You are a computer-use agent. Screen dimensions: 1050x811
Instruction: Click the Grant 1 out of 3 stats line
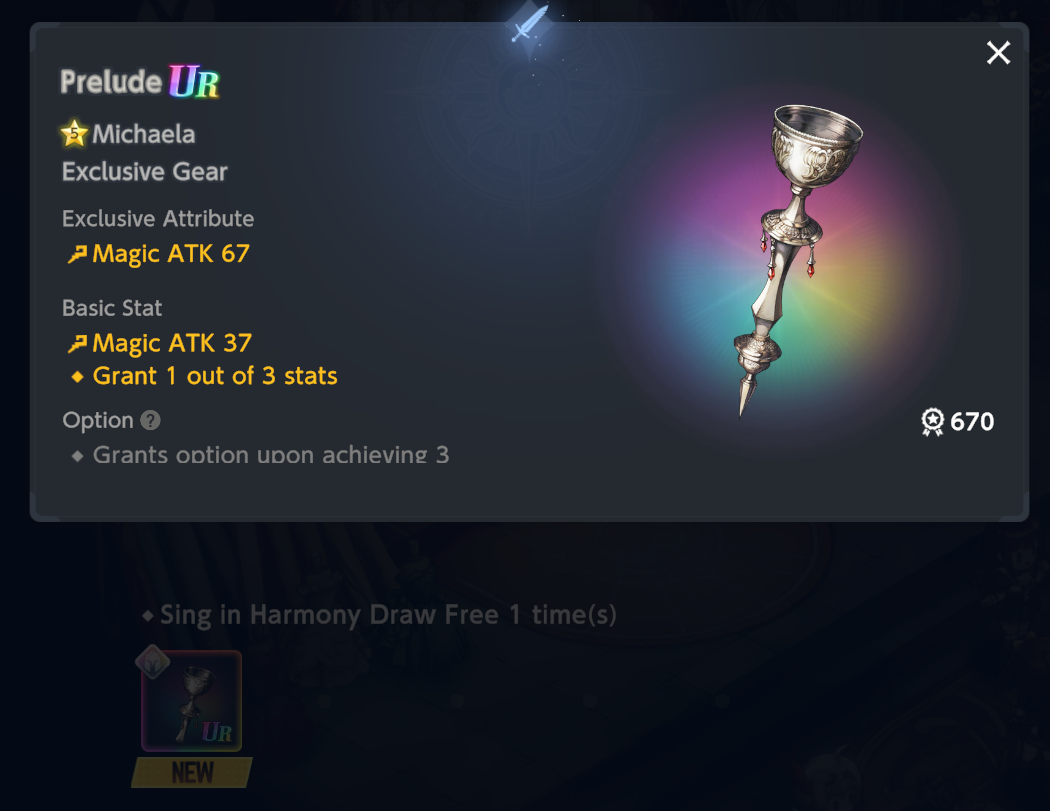tap(204, 376)
